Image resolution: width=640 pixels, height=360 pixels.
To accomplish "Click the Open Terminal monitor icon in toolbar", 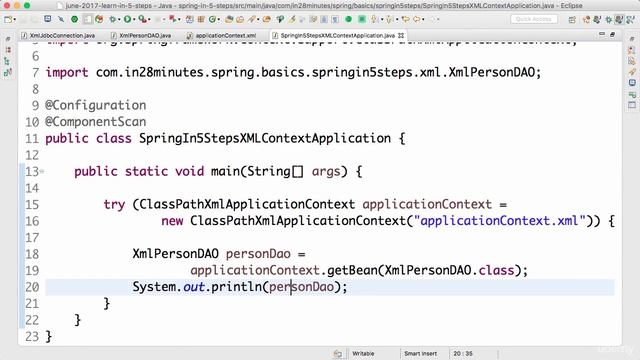I will pyautogui.click(x=48, y=19).
